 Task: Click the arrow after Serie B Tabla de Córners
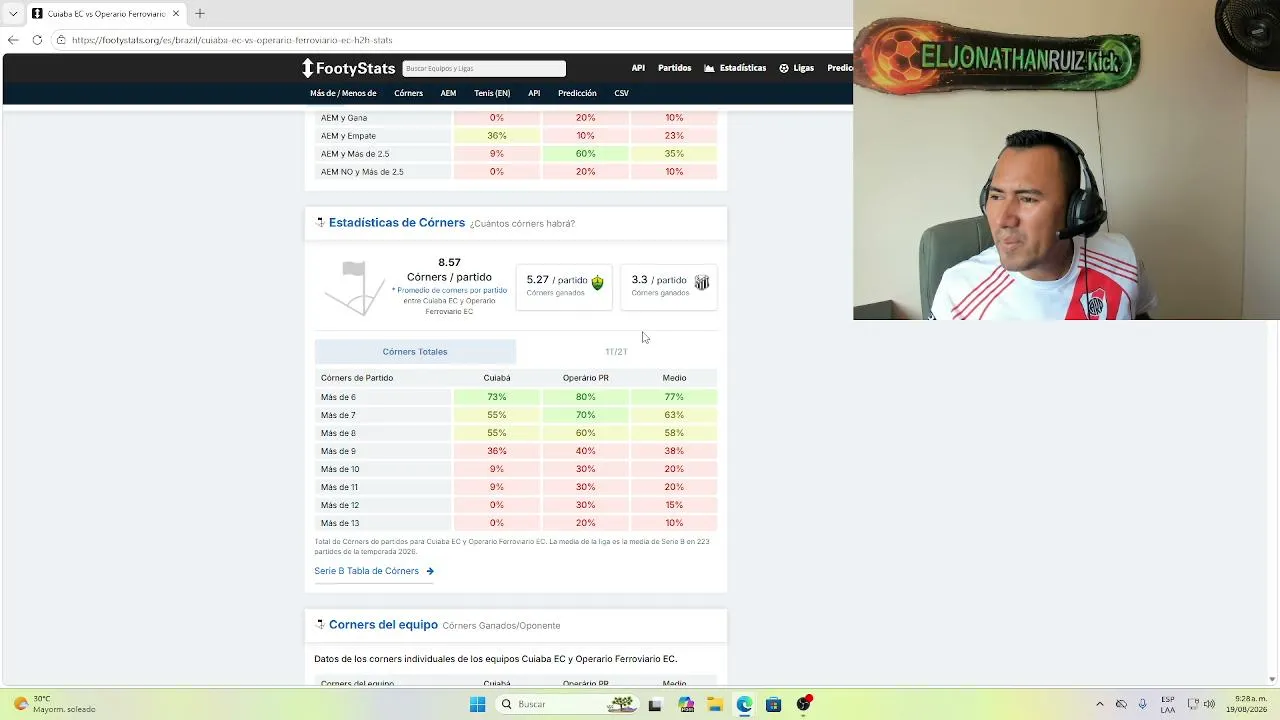pyautogui.click(x=430, y=571)
